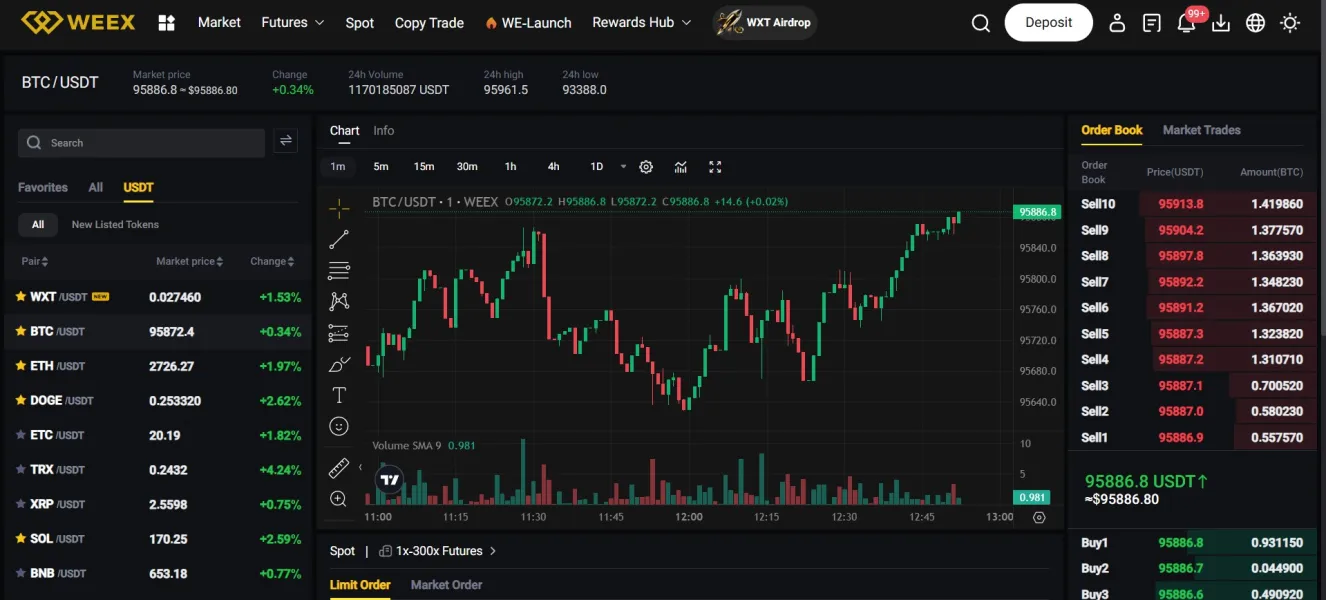Select the ruler measure tool

339,467
